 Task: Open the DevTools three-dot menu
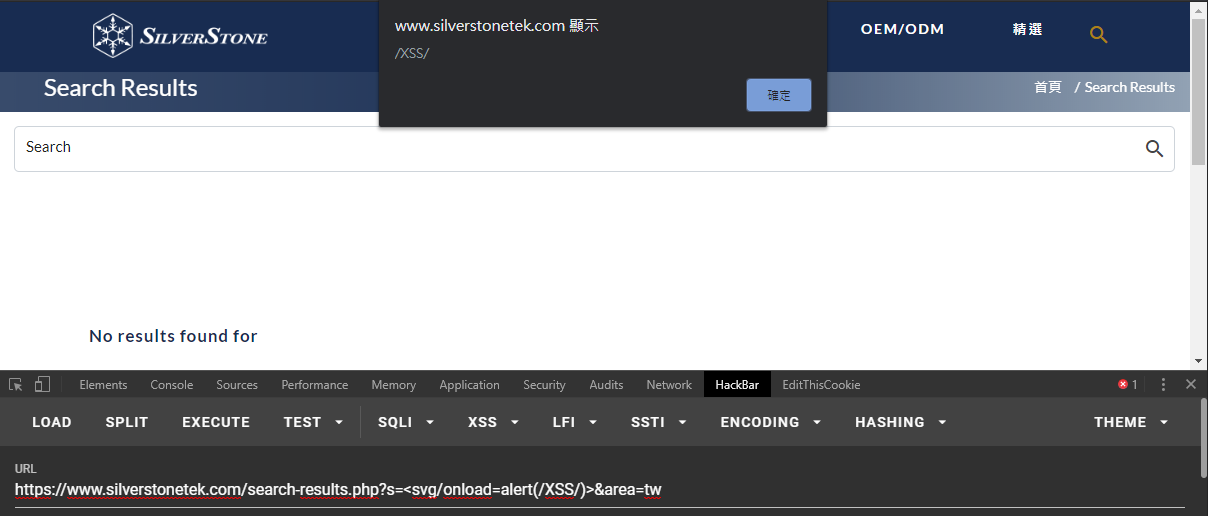[1163, 384]
